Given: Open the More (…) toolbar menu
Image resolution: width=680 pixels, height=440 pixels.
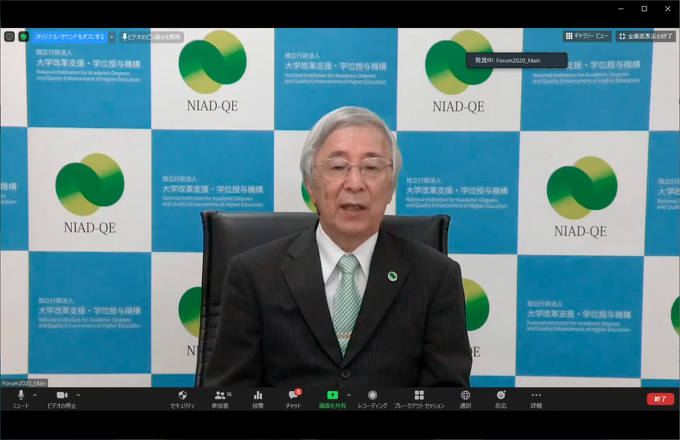Looking at the screenshot, I should tap(536, 397).
